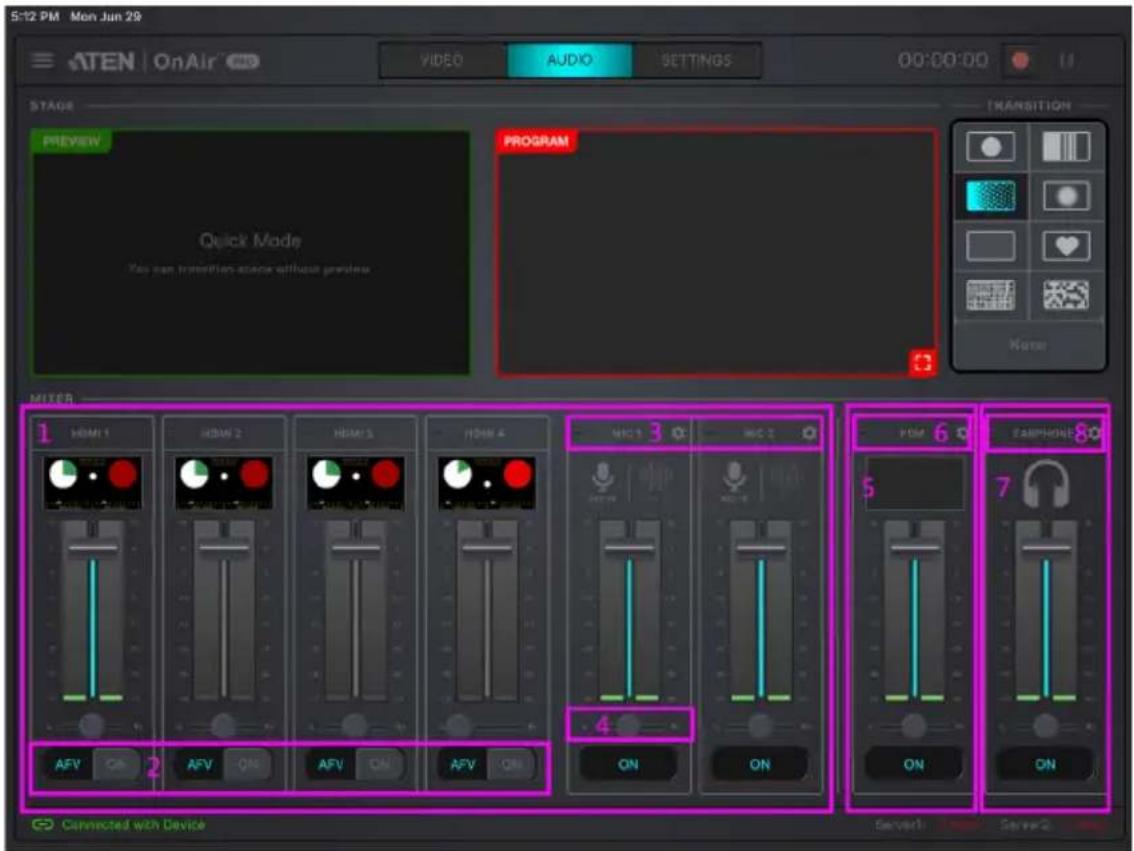Open the hamburger menu beside the ATEN logo
The image size is (1134, 851).
point(43,61)
